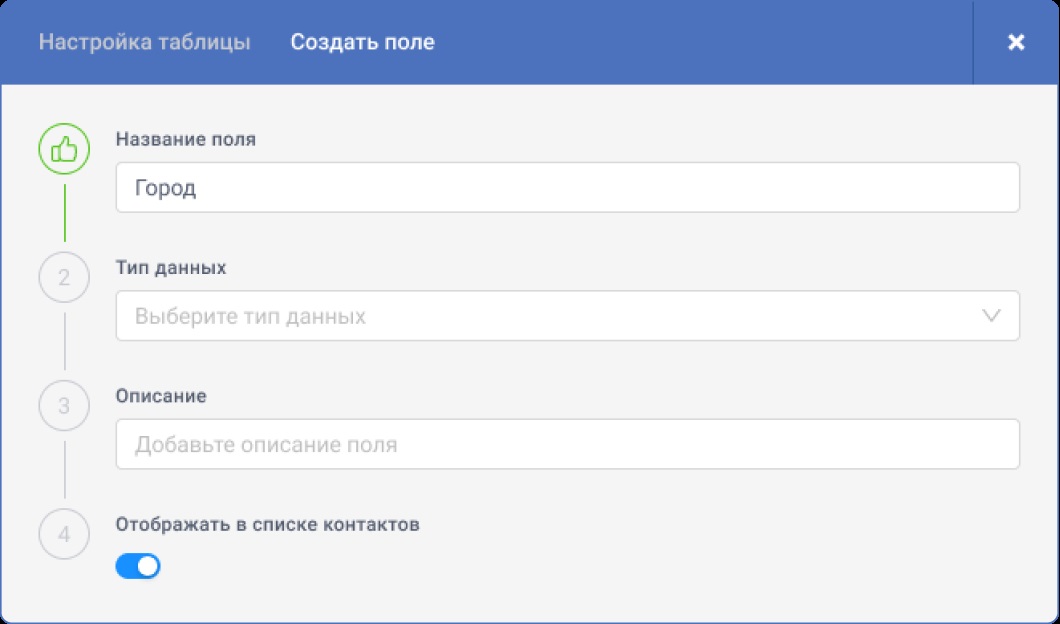Close the dialog with the X icon
1060x624 pixels.
pyautogui.click(x=1016, y=42)
